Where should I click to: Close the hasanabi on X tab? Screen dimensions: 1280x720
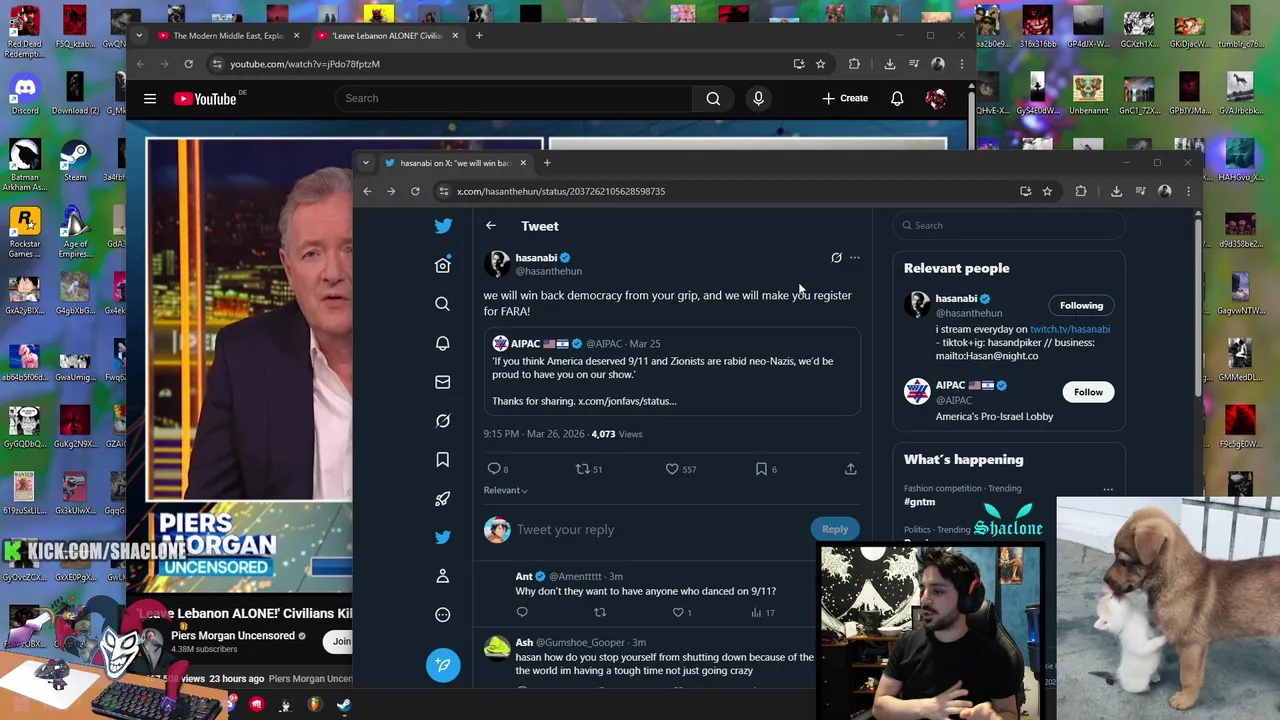coord(523,163)
